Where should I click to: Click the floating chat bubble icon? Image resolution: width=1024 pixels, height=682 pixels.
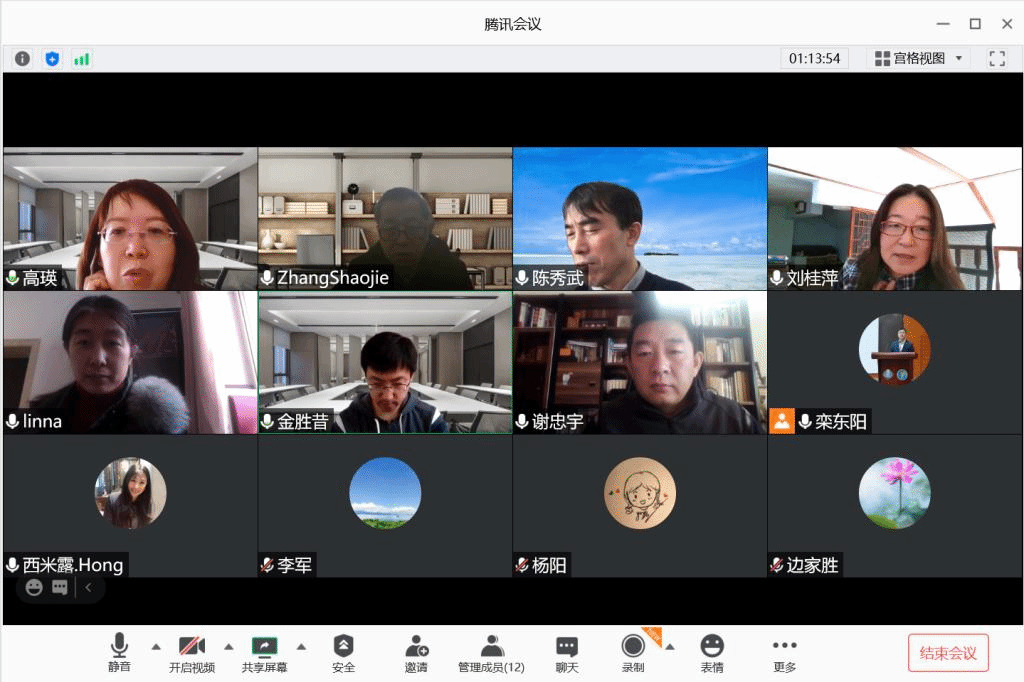click(59, 587)
